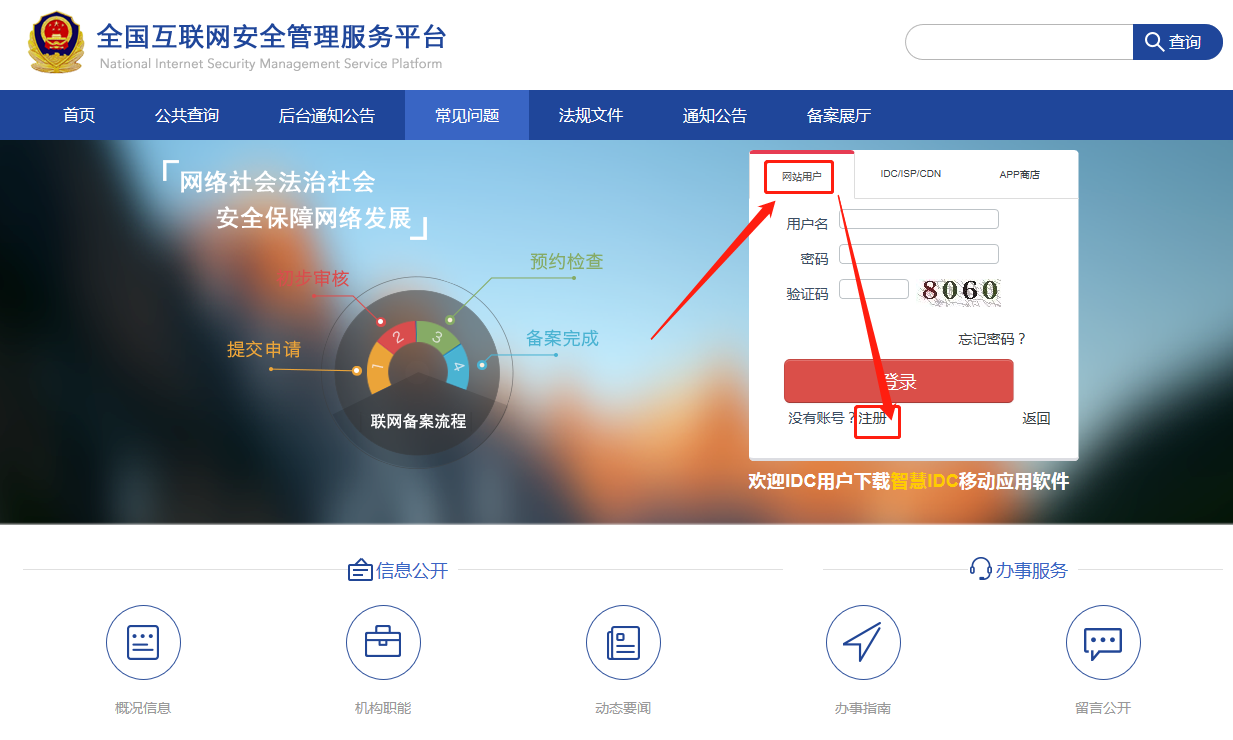
Task: Focus the 用户名 input field
Action: click(918, 219)
